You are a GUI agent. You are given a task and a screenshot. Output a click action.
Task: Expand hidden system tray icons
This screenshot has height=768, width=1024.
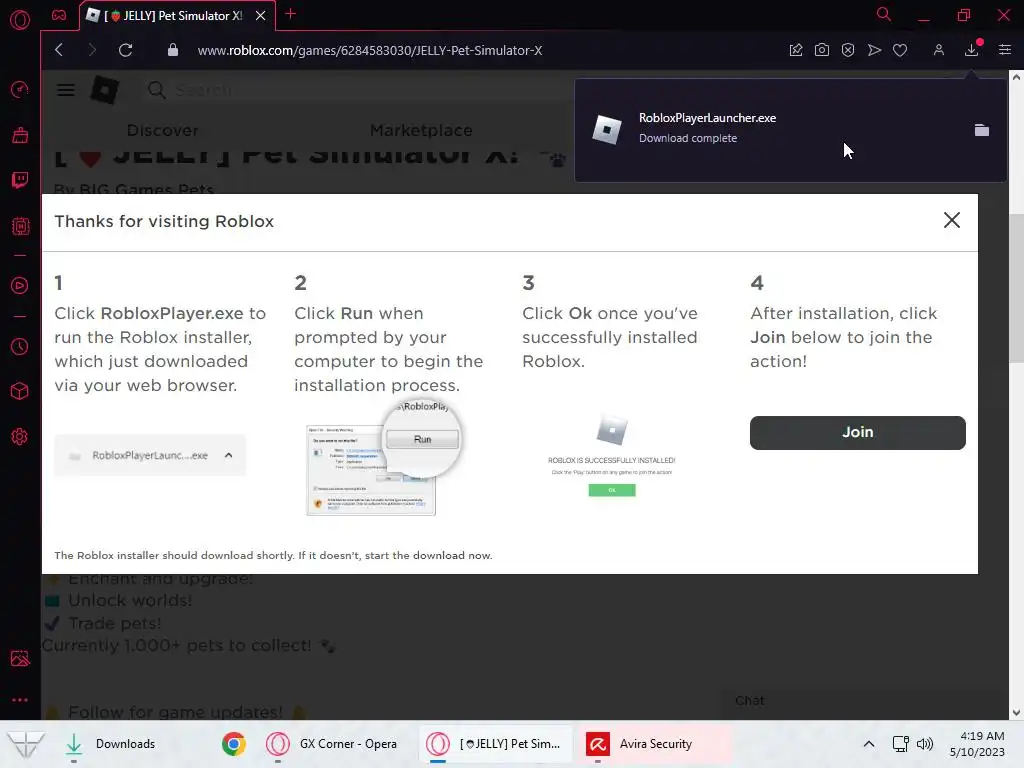click(x=869, y=744)
